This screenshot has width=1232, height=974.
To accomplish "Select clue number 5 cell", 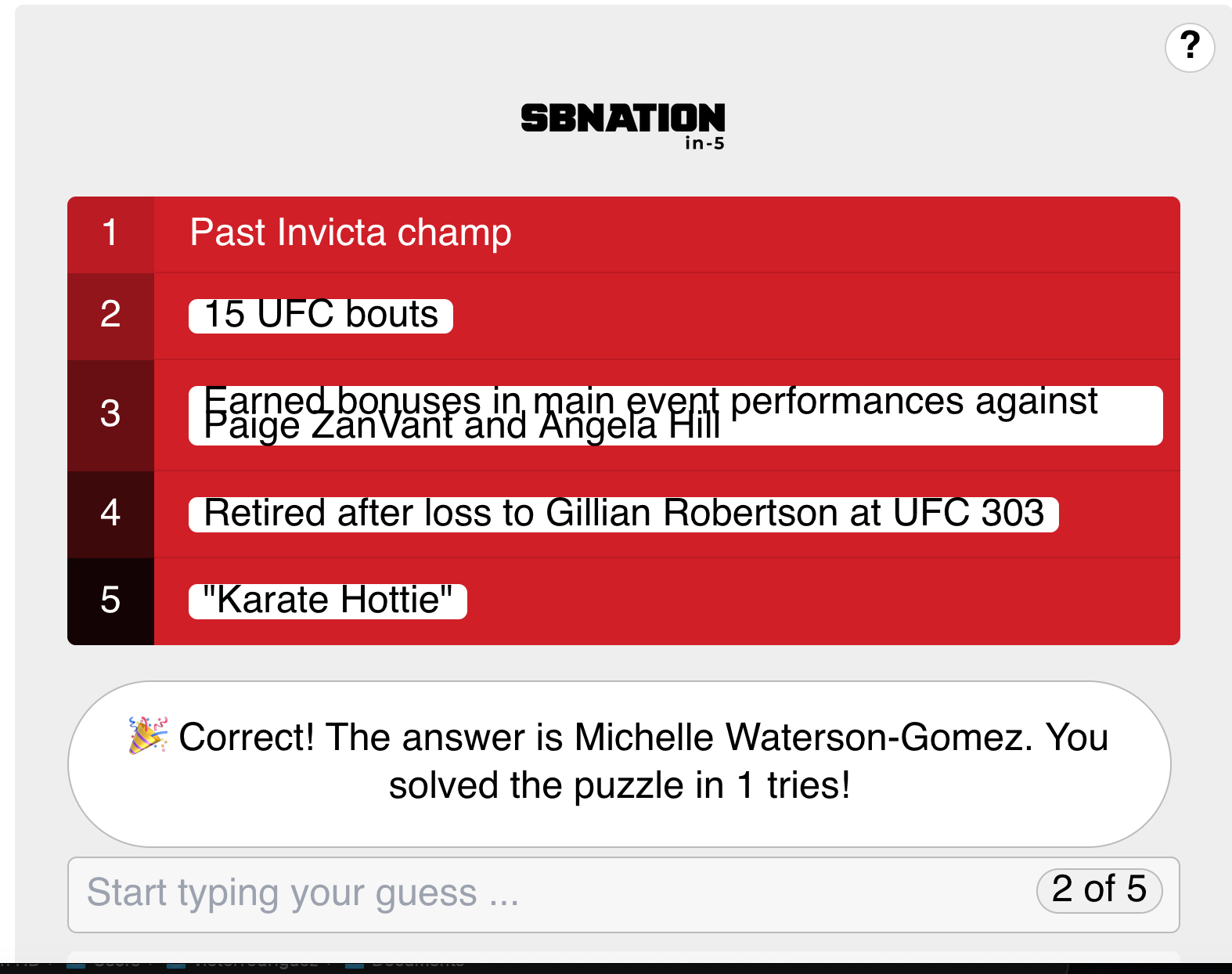I will point(110,601).
